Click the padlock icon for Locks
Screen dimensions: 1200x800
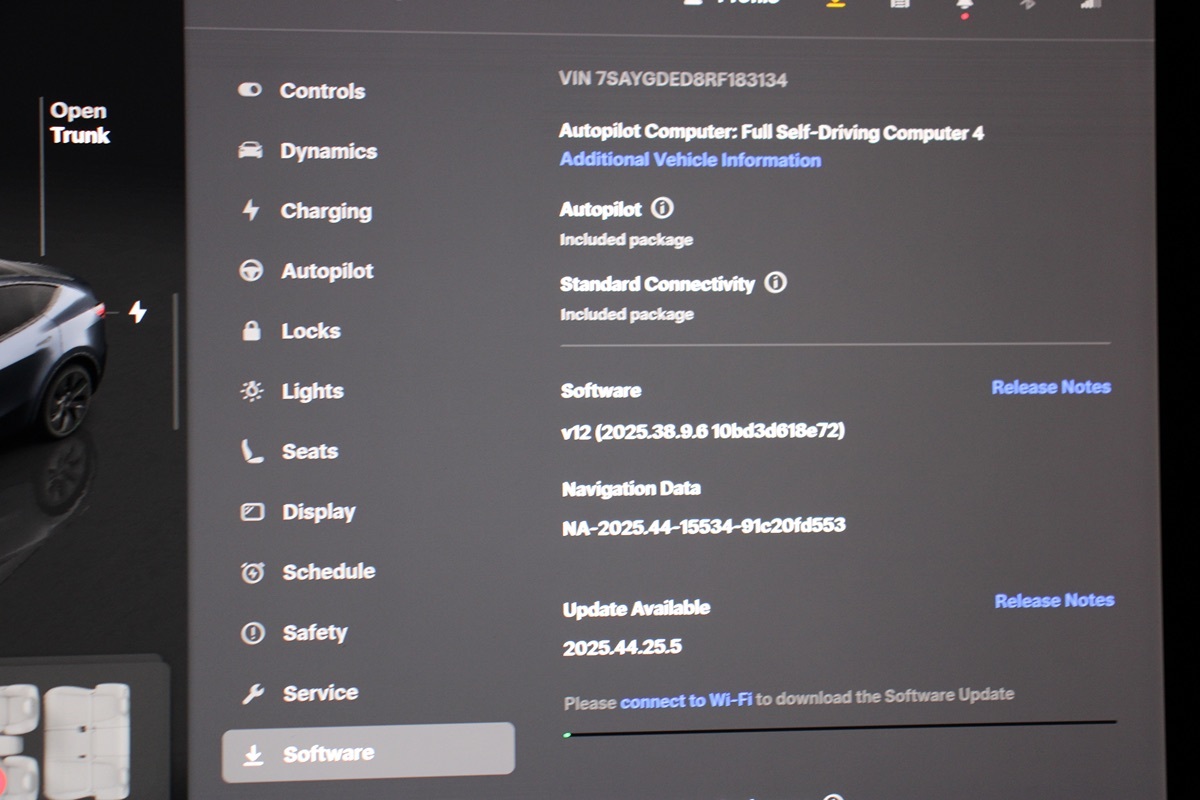coord(252,331)
